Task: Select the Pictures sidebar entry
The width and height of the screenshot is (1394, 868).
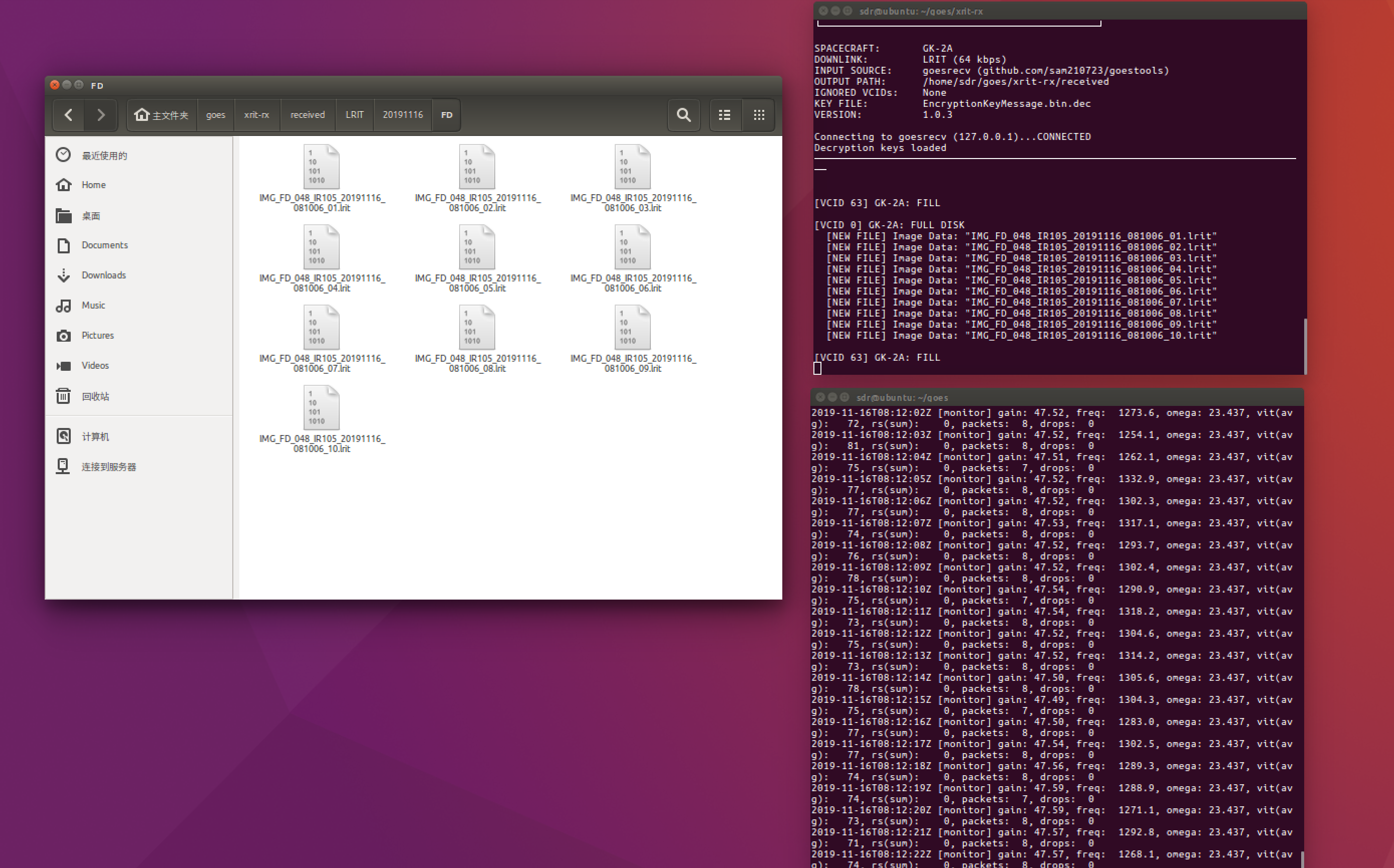Action: coord(97,335)
